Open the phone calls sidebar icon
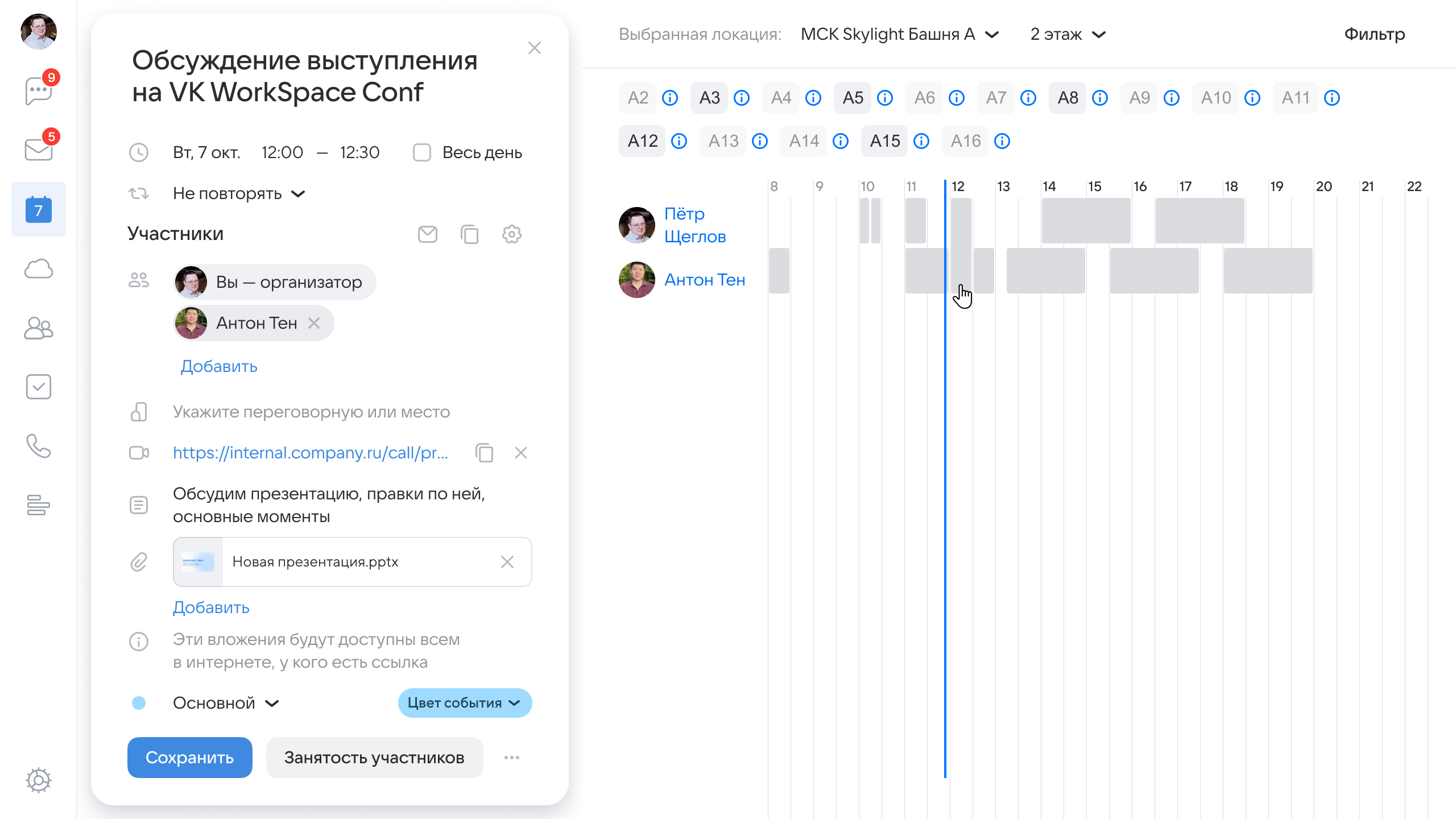Image resolution: width=1456 pixels, height=819 pixels. pos(38,446)
